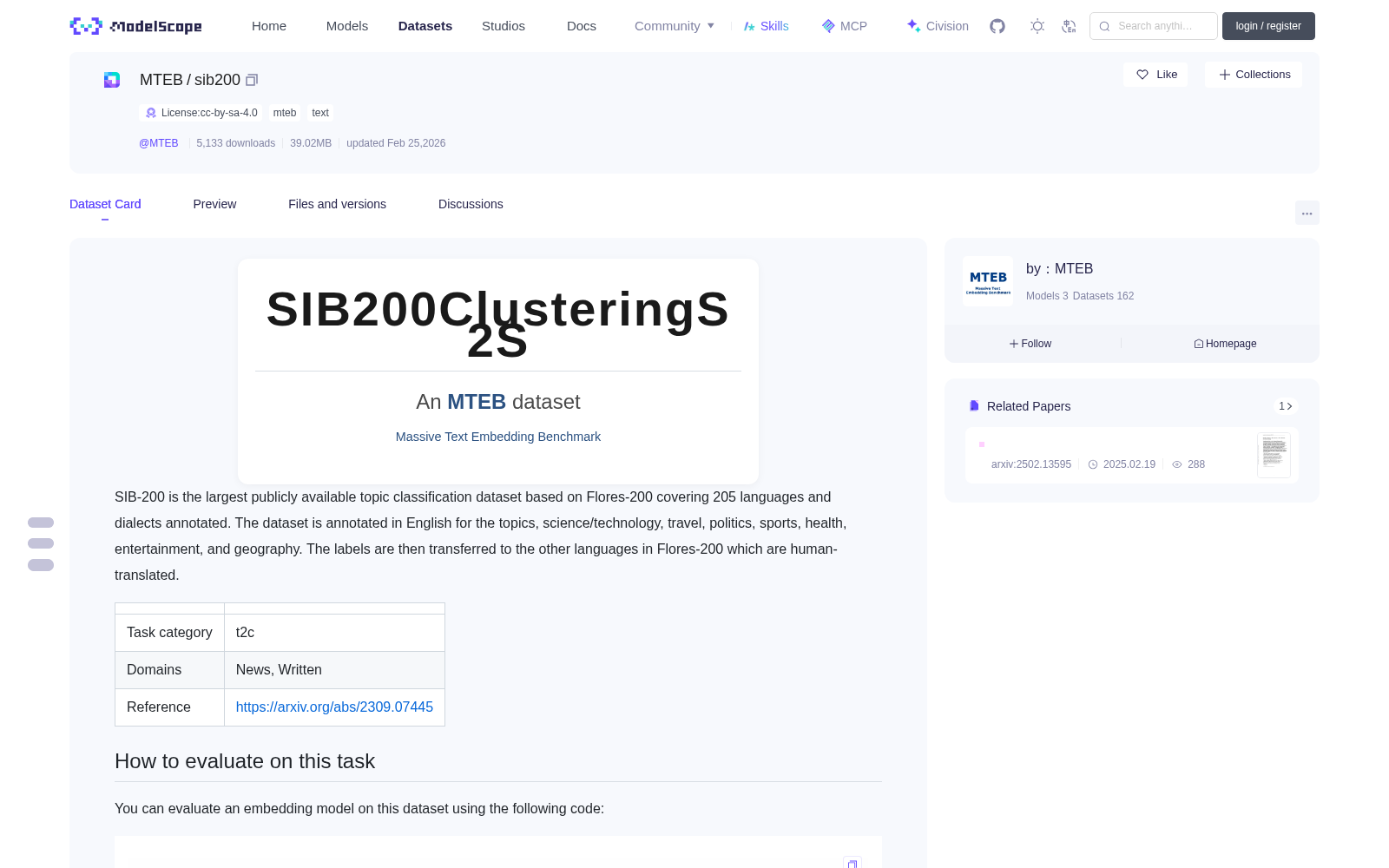The image size is (1389, 868).
Task: Open Studios navigation item
Action: pos(504,26)
